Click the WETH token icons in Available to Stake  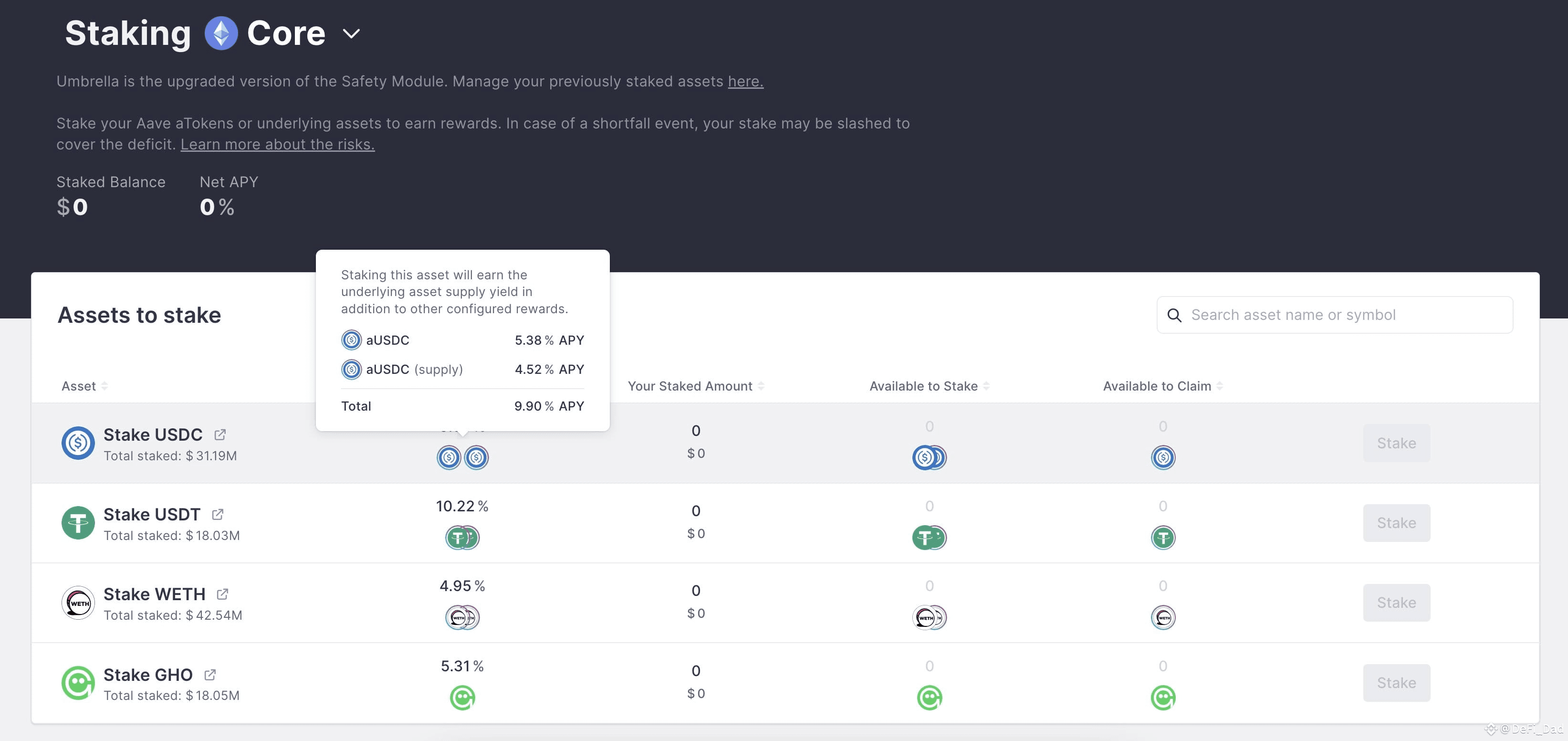929,617
